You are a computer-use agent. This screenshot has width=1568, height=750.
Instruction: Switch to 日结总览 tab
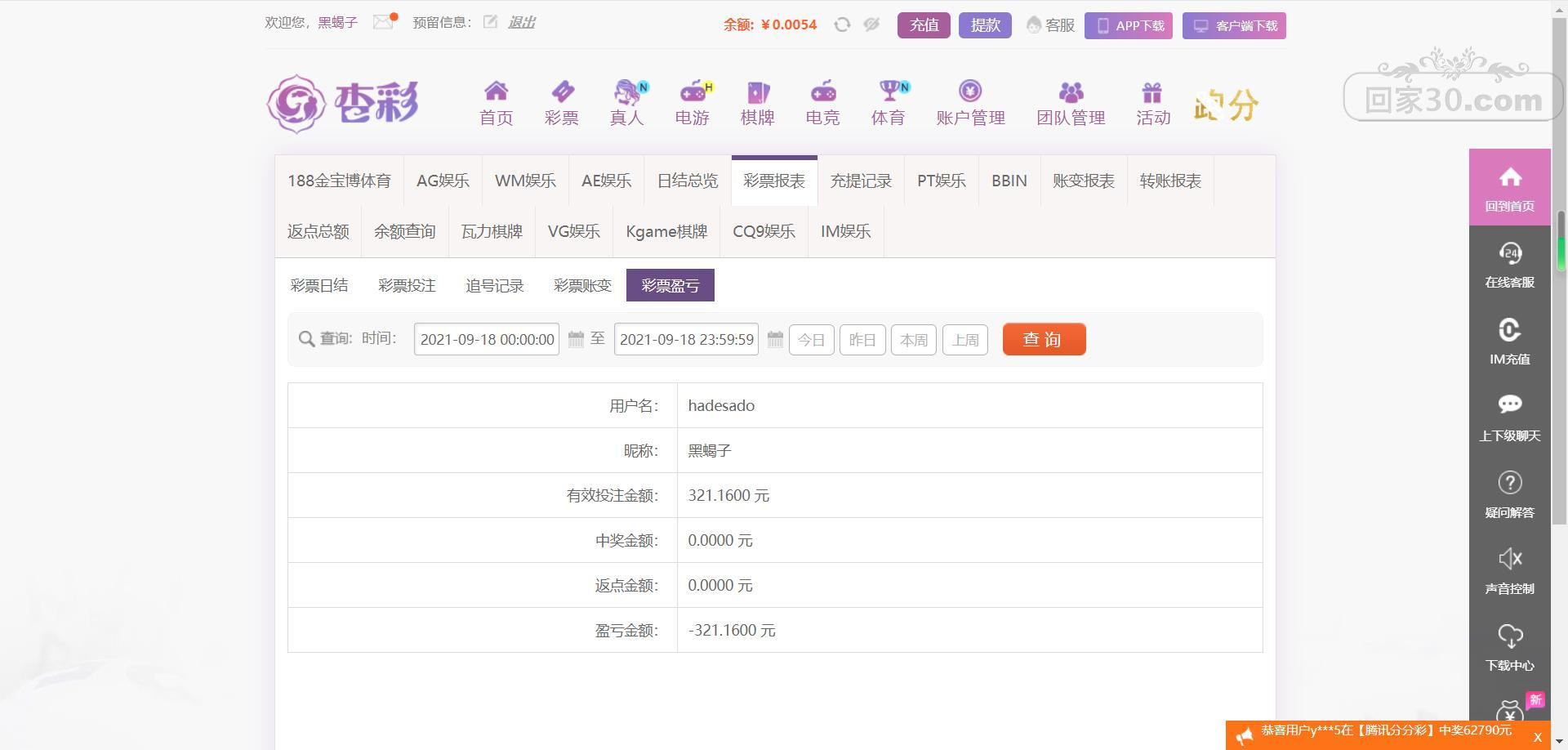(688, 181)
